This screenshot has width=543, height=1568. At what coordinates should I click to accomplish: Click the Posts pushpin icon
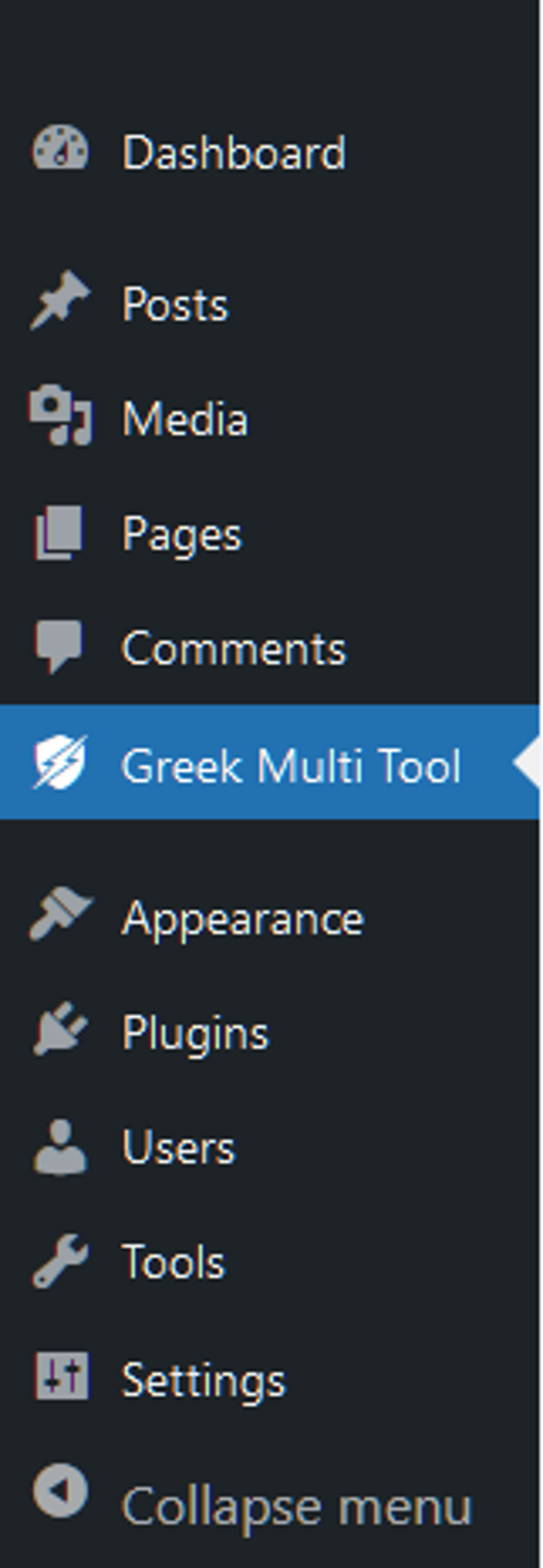pos(60,301)
